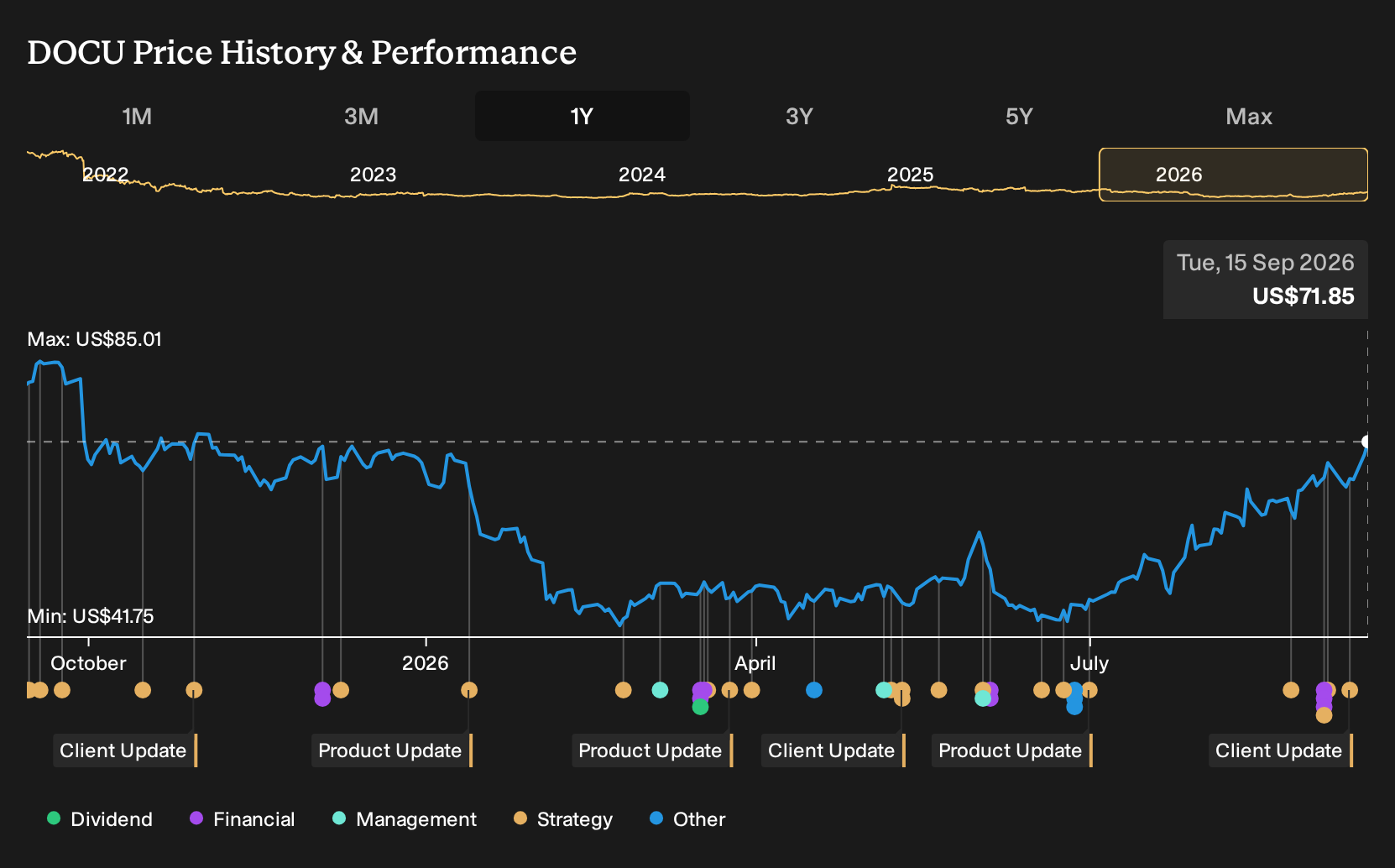1395x868 pixels.
Task: Jump to 2023 in mini timeline
Action: click(373, 175)
